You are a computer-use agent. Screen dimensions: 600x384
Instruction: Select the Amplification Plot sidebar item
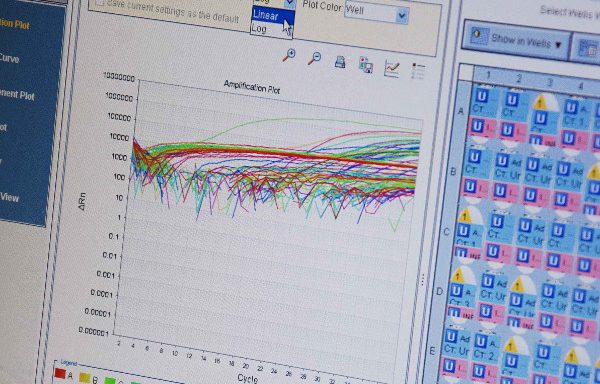tap(15, 24)
